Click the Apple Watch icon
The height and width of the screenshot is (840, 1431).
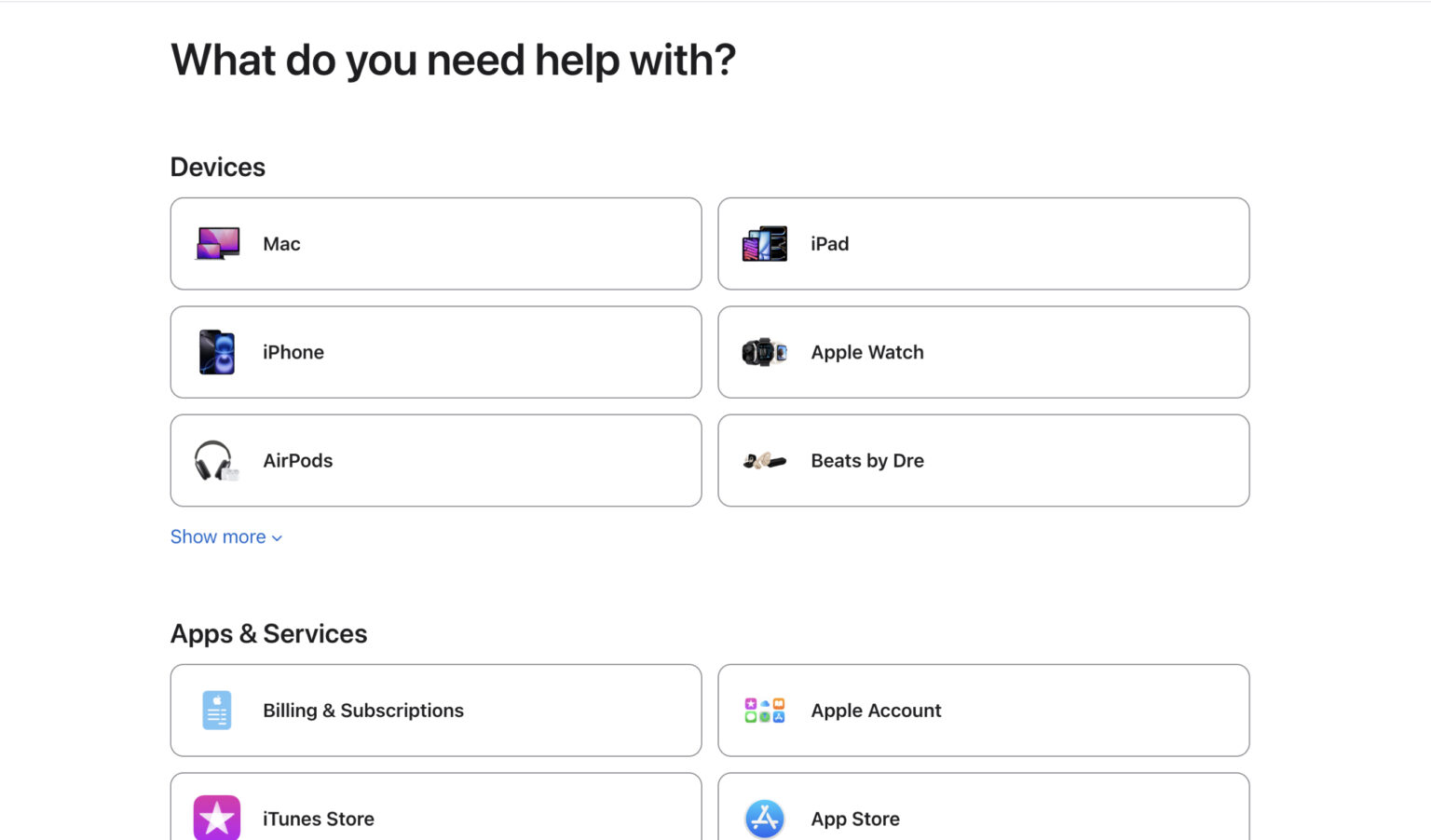764,352
